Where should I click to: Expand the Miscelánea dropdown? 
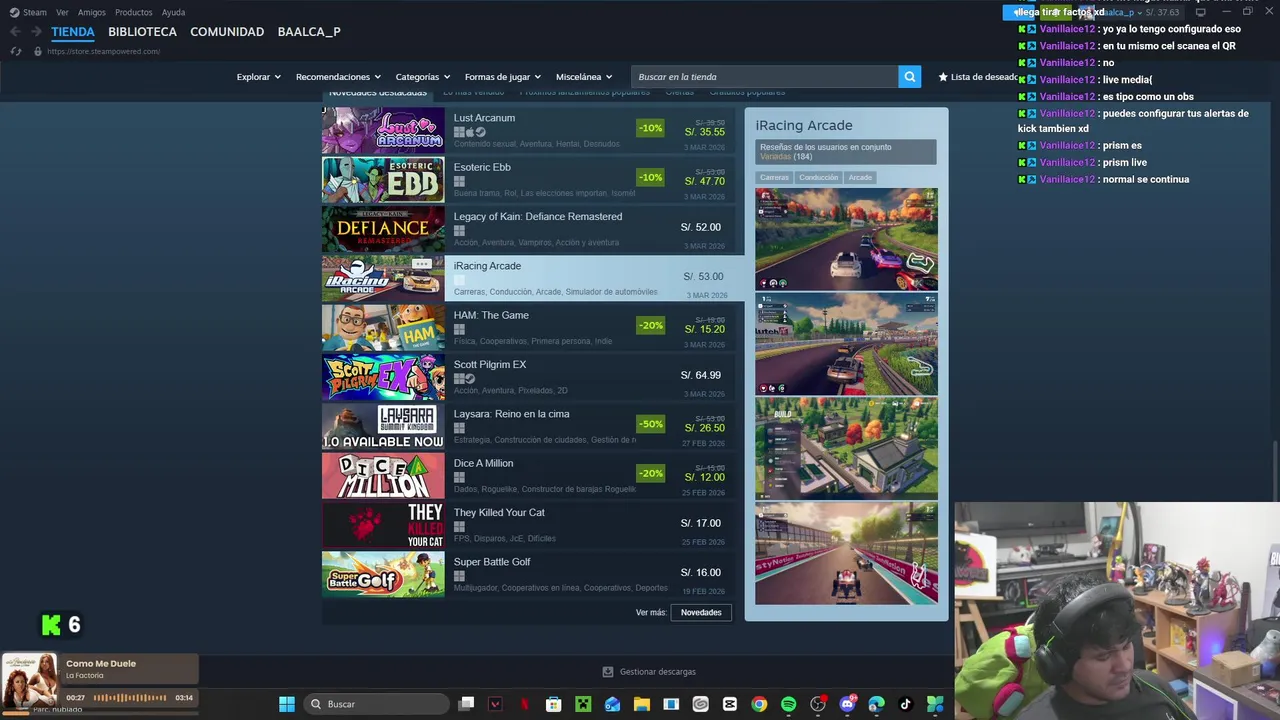(584, 77)
